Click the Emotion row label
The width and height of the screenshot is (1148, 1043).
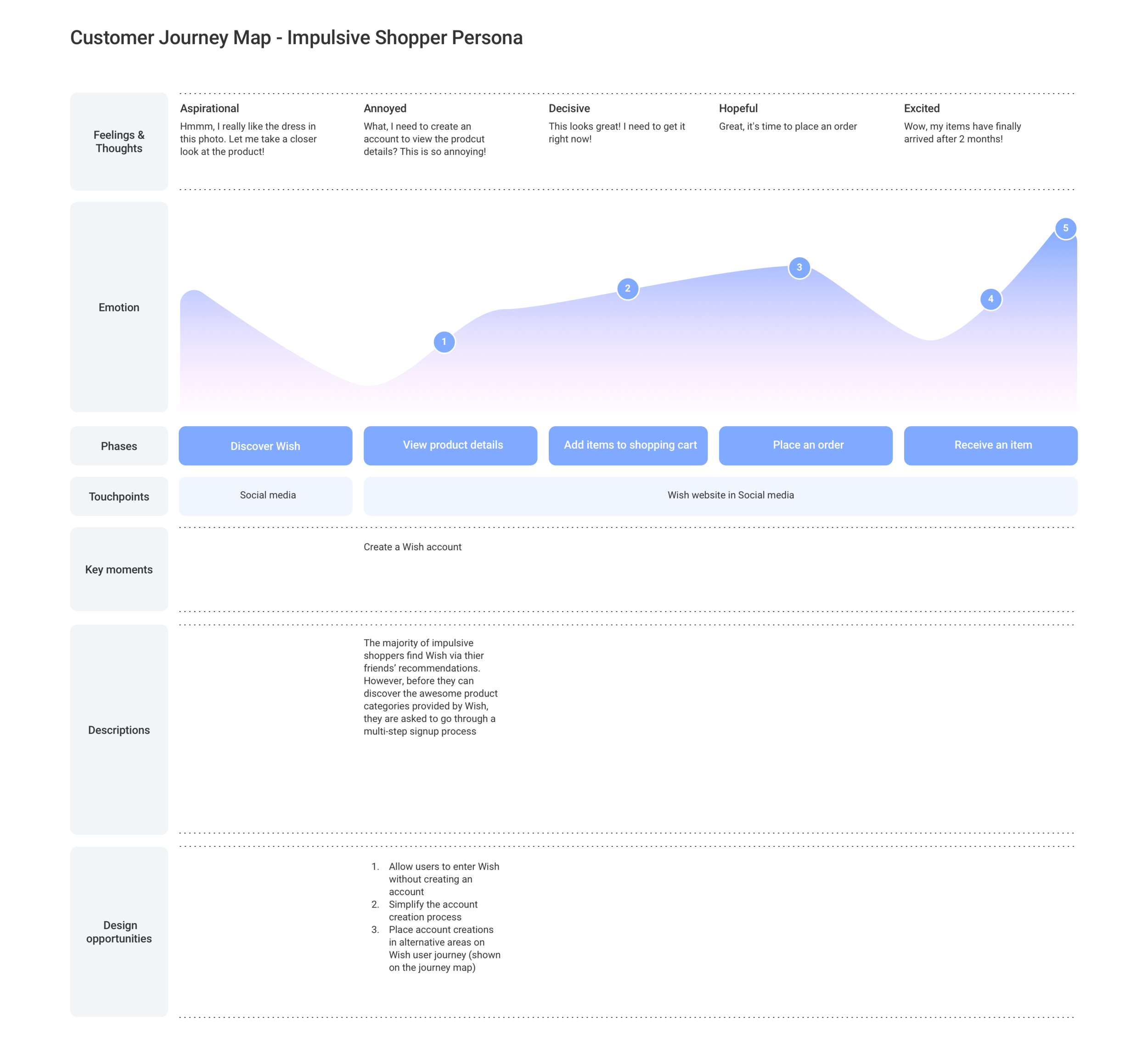(119, 307)
